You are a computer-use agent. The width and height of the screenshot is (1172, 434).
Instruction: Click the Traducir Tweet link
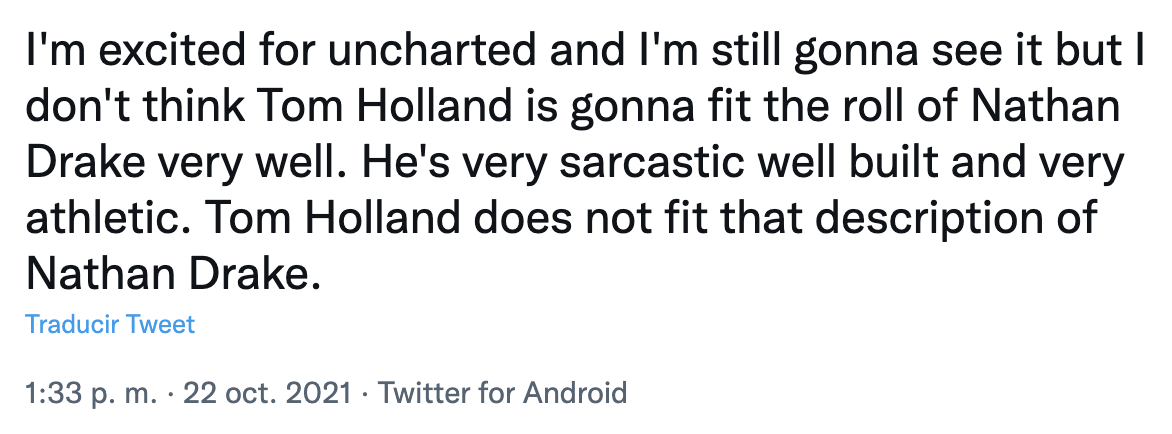coord(110,324)
